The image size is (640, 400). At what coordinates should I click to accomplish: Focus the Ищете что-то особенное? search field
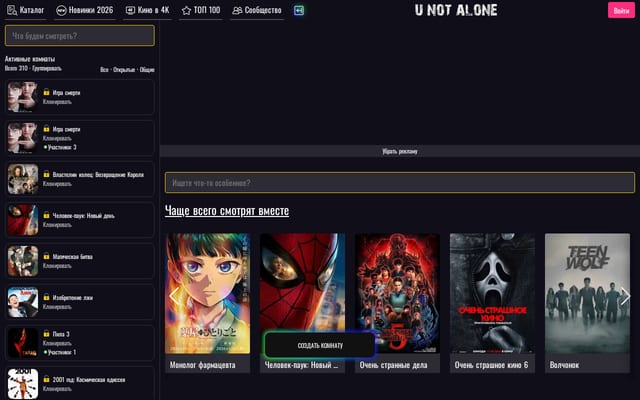click(x=400, y=182)
